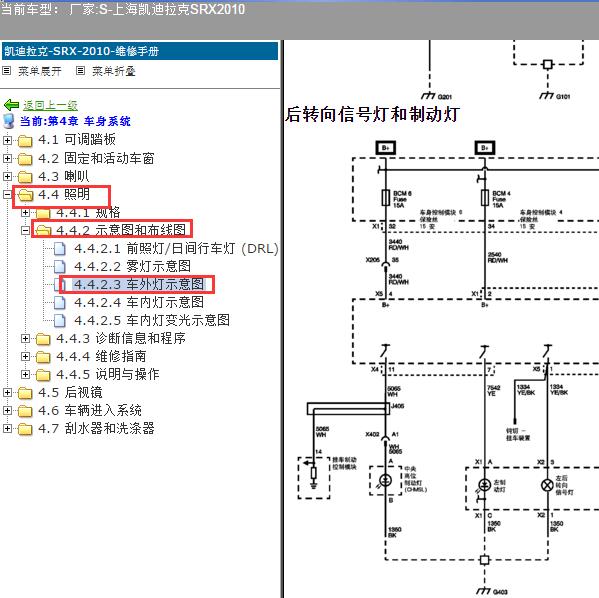This screenshot has height=598, width=599.
Task: Click the green back arrow icon
Action: (11, 105)
